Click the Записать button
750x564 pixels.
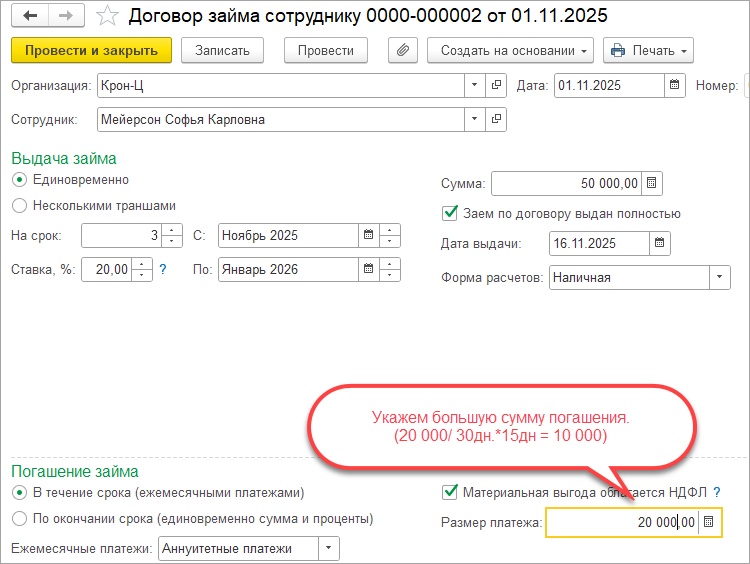click(x=222, y=50)
